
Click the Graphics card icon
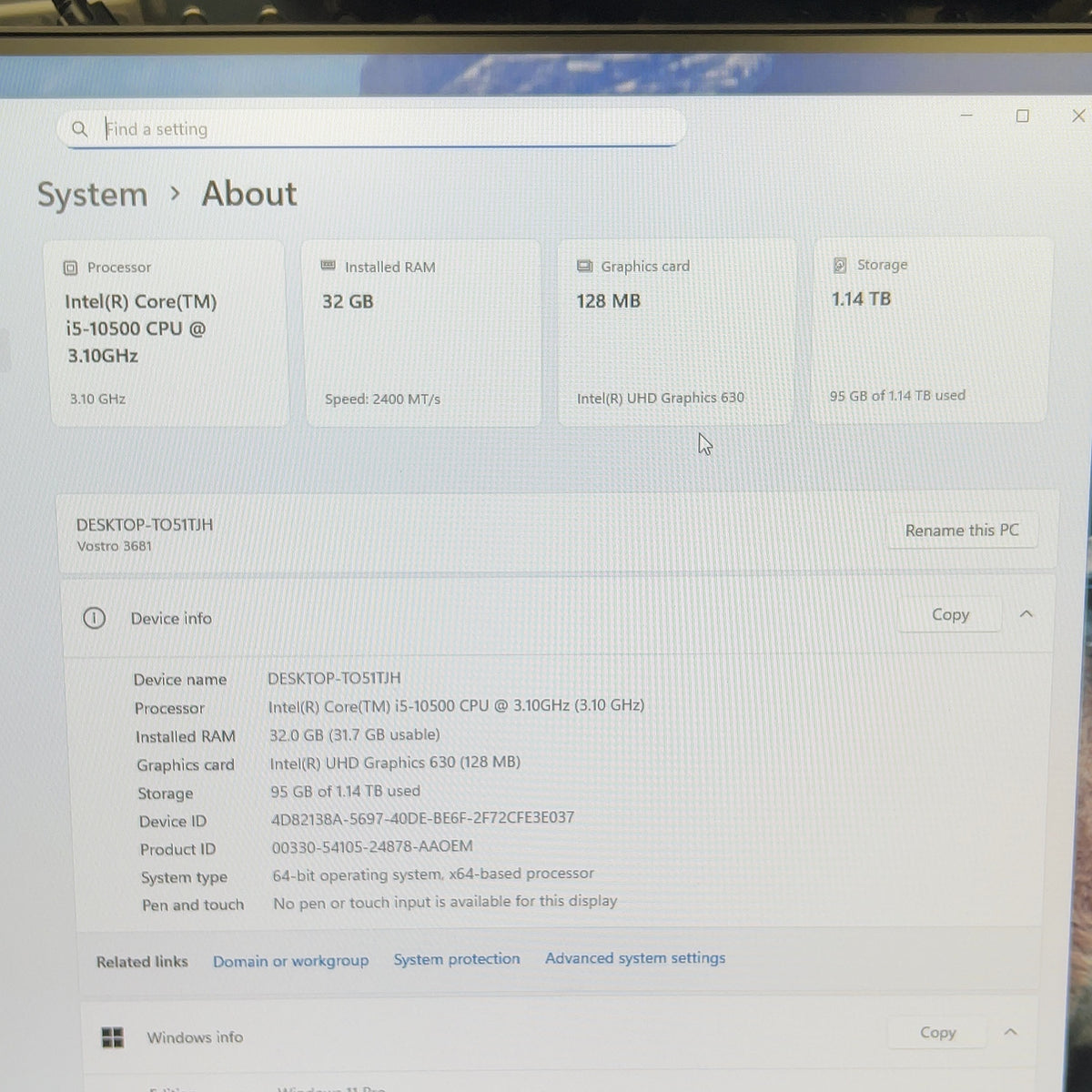tap(584, 266)
